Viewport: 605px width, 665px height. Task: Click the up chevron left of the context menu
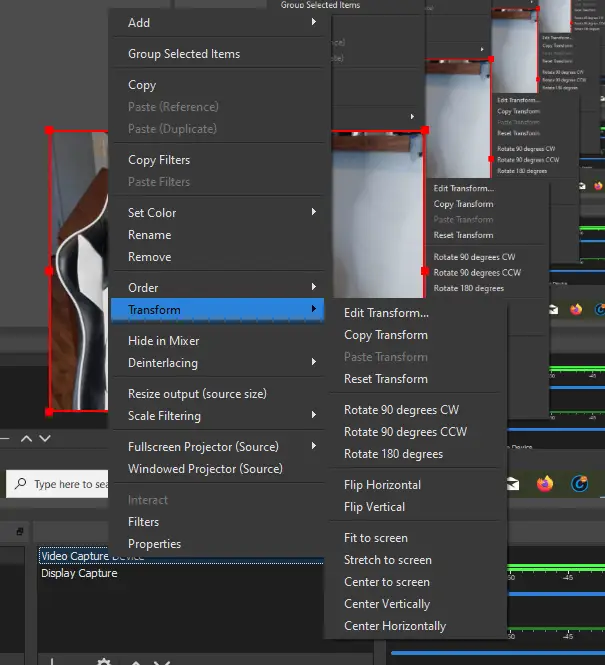click(x=26, y=439)
